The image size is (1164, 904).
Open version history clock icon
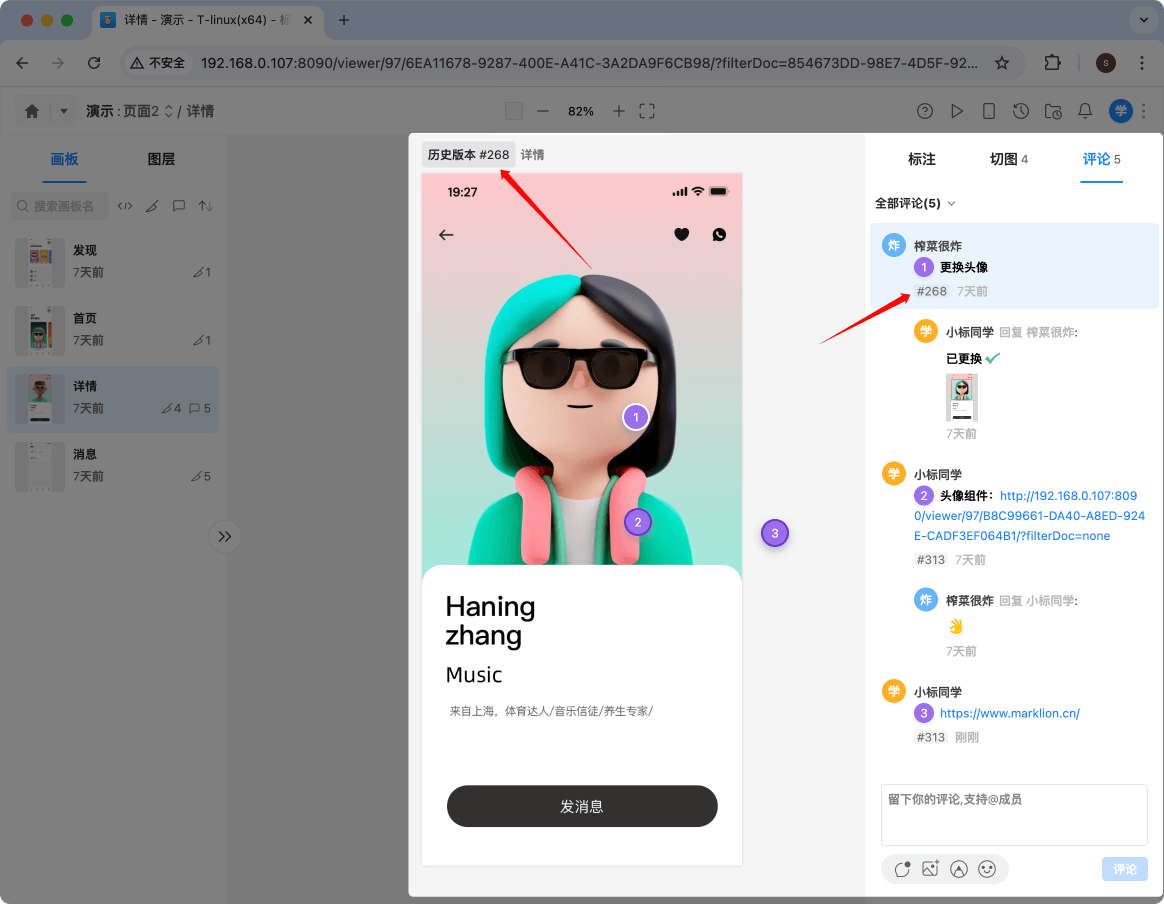[1021, 111]
